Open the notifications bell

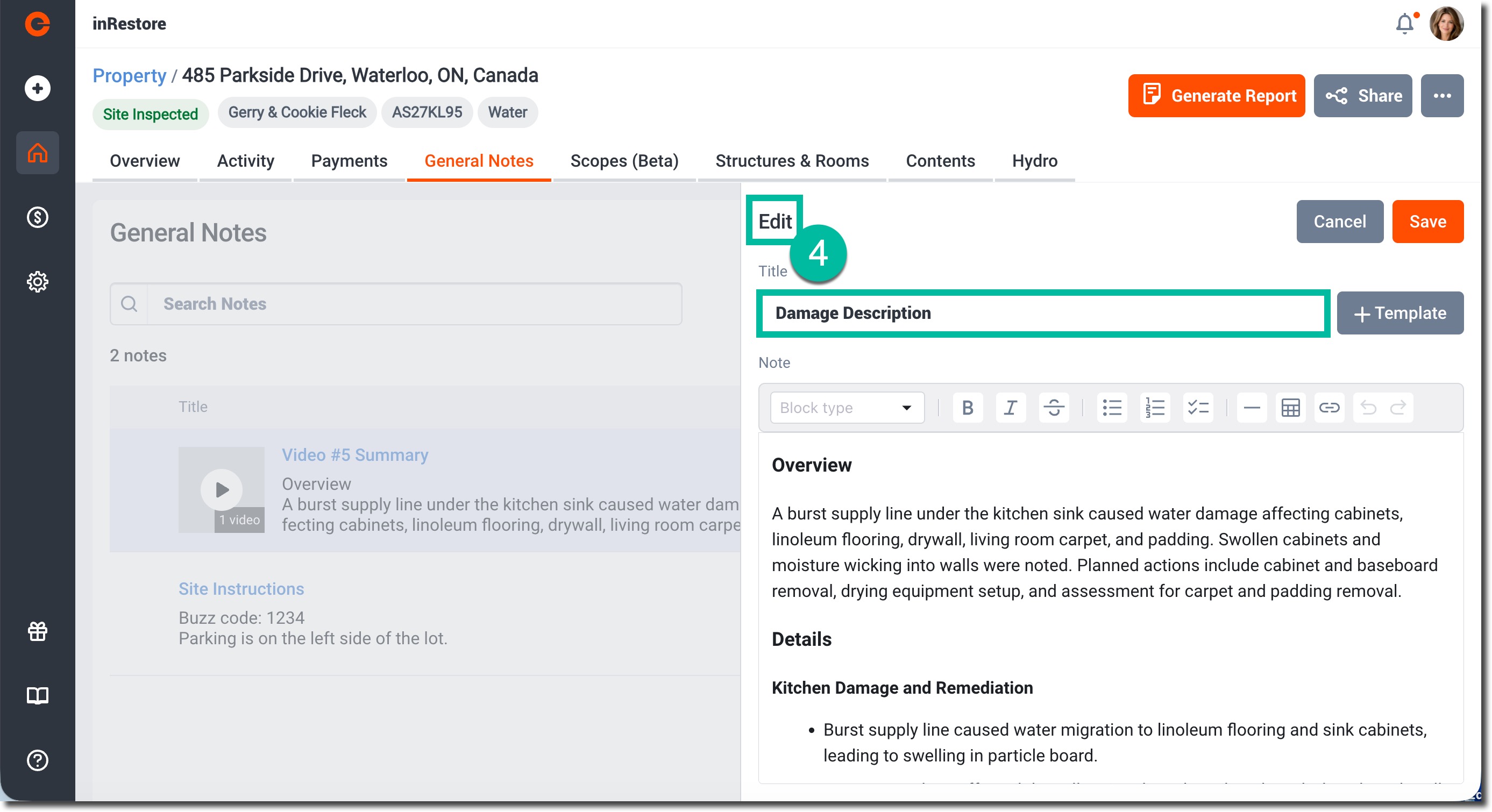[1404, 24]
